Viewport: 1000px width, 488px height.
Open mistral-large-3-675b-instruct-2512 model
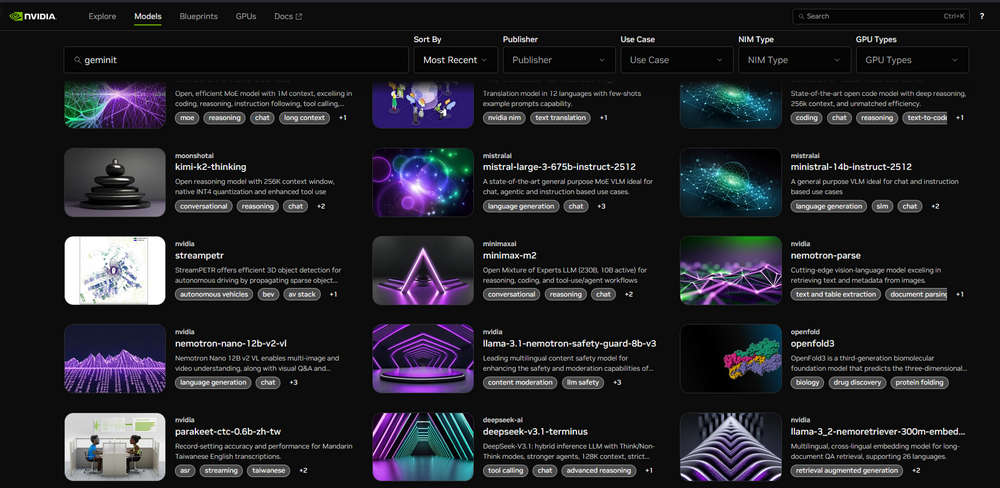559,167
